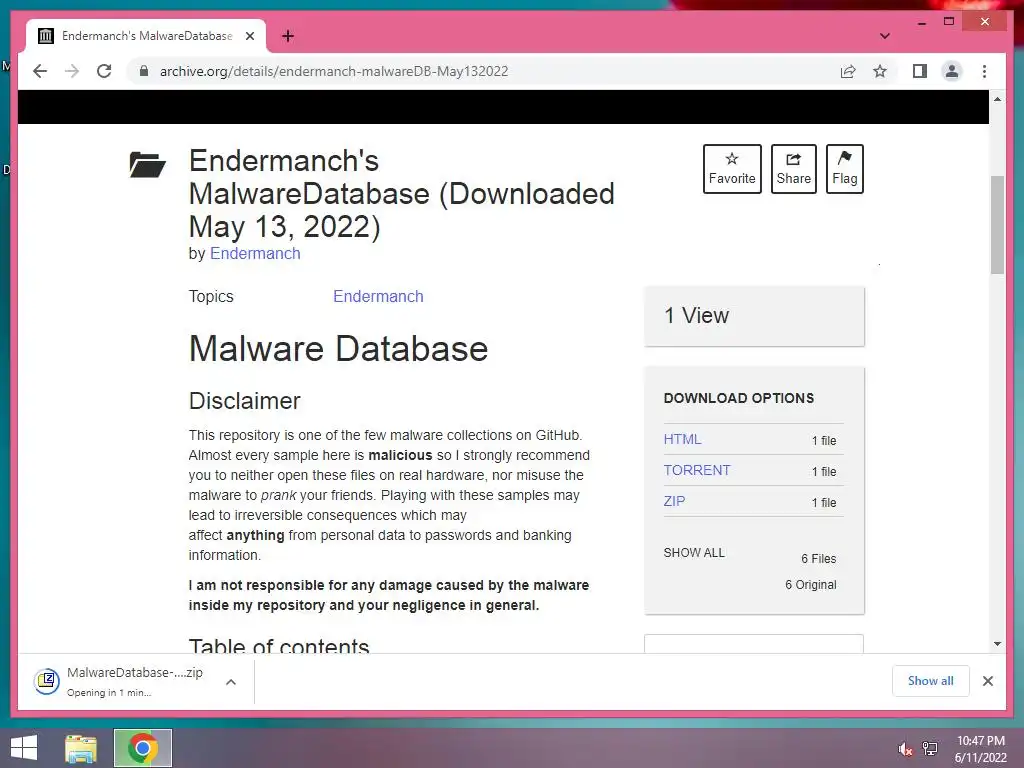Click SHOW ALL download files
The width and height of the screenshot is (1024, 768).
point(694,552)
